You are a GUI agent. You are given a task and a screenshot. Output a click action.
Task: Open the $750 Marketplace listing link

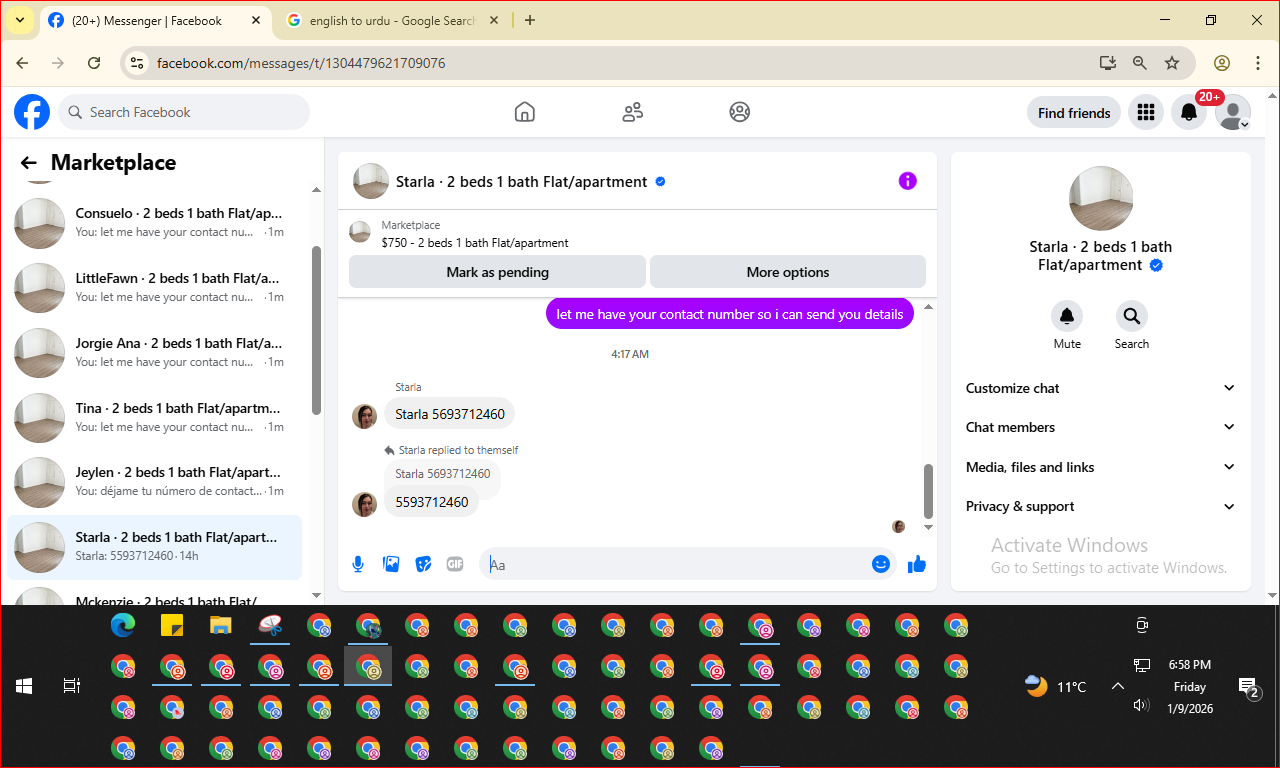(x=475, y=242)
